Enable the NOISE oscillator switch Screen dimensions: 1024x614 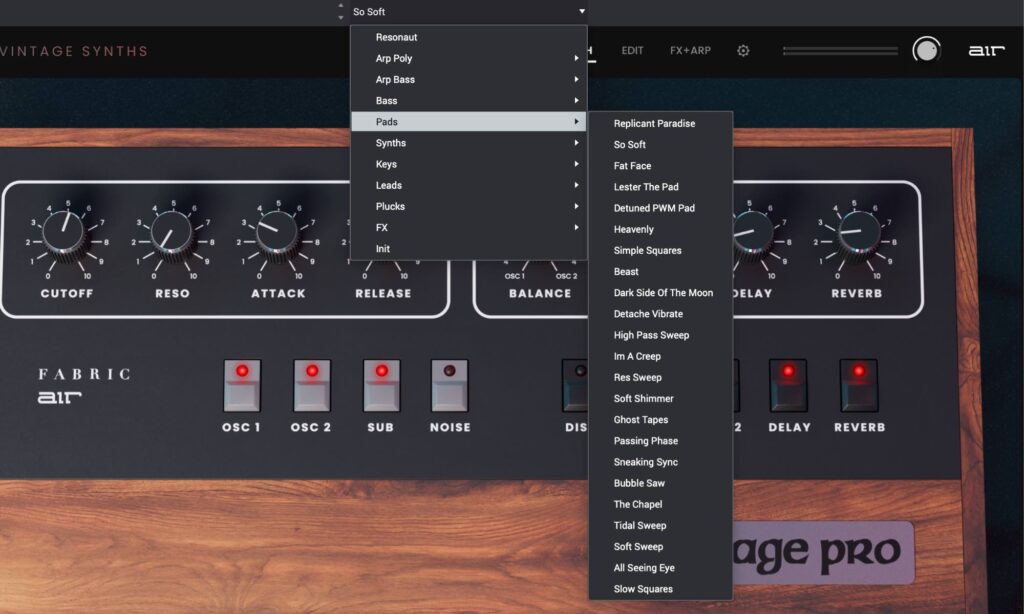point(450,384)
